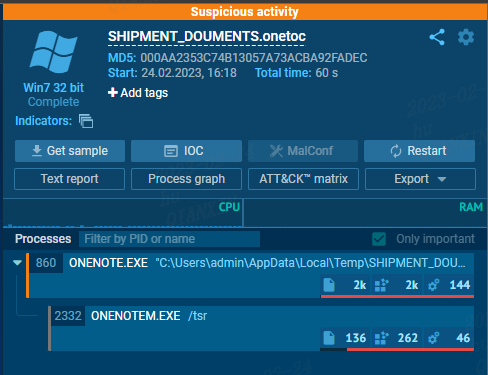This screenshot has width=488, height=375.
Task: Focus the Filter by PID or name field
Action: pos(169,239)
